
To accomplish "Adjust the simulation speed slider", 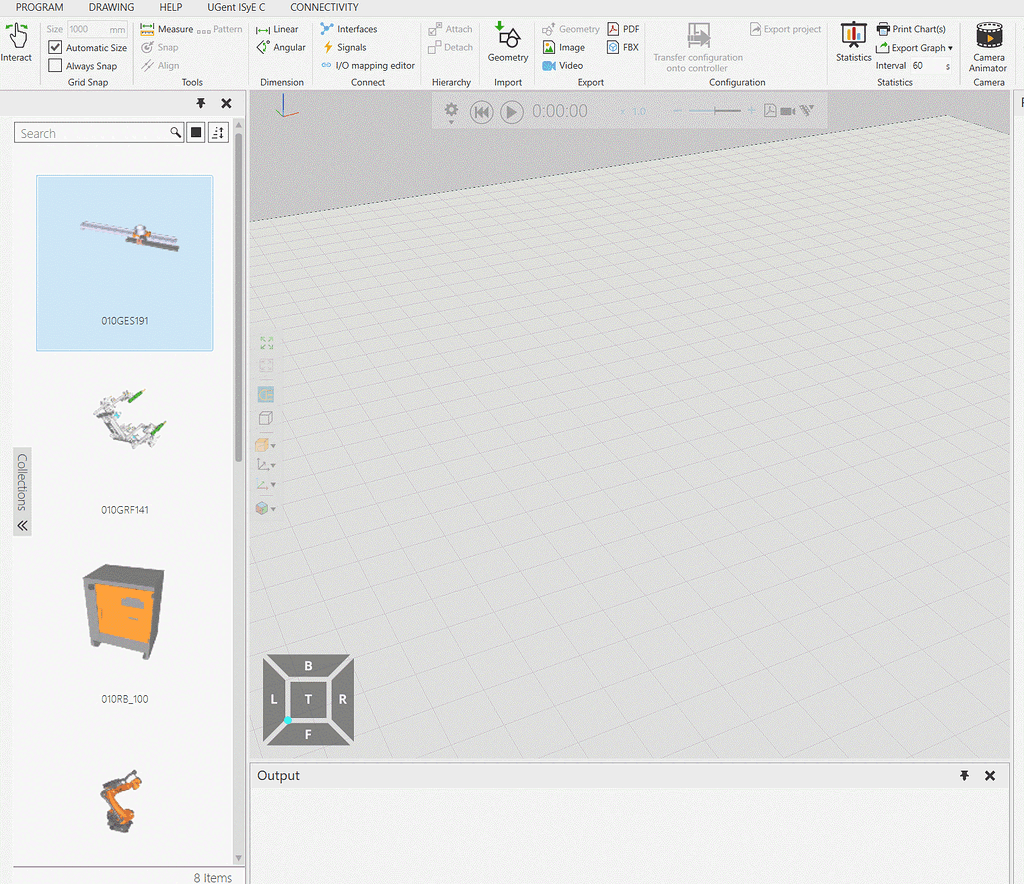I will (x=715, y=111).
